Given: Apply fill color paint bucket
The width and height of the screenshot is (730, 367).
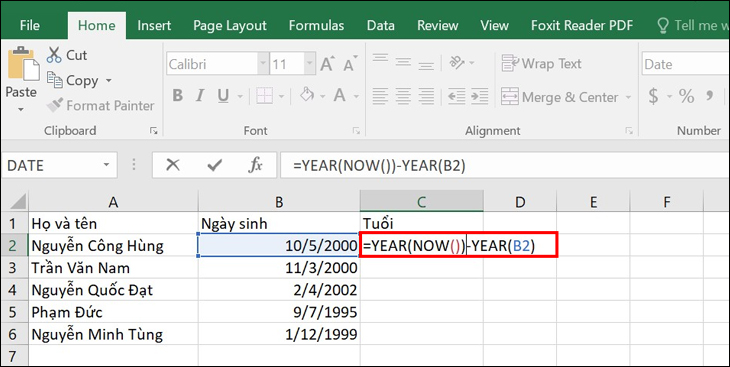Looking at the screenshot, I should coord(307,95).
